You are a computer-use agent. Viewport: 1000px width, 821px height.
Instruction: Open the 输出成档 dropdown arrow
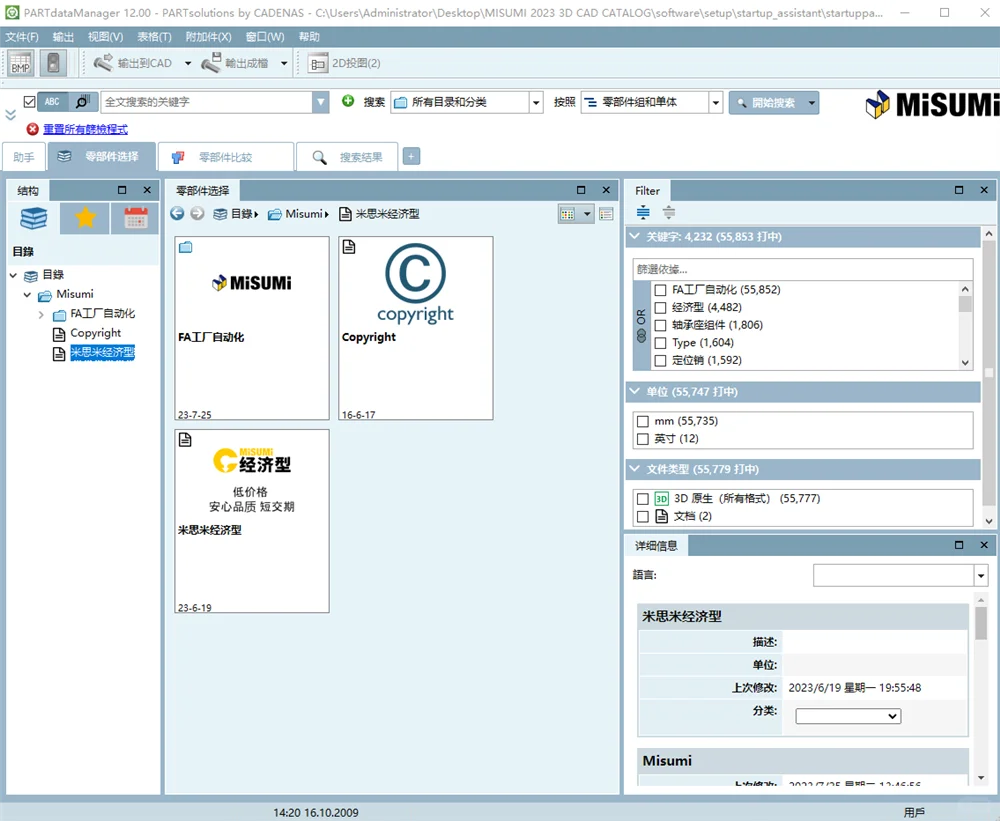[x=284, y=63]
